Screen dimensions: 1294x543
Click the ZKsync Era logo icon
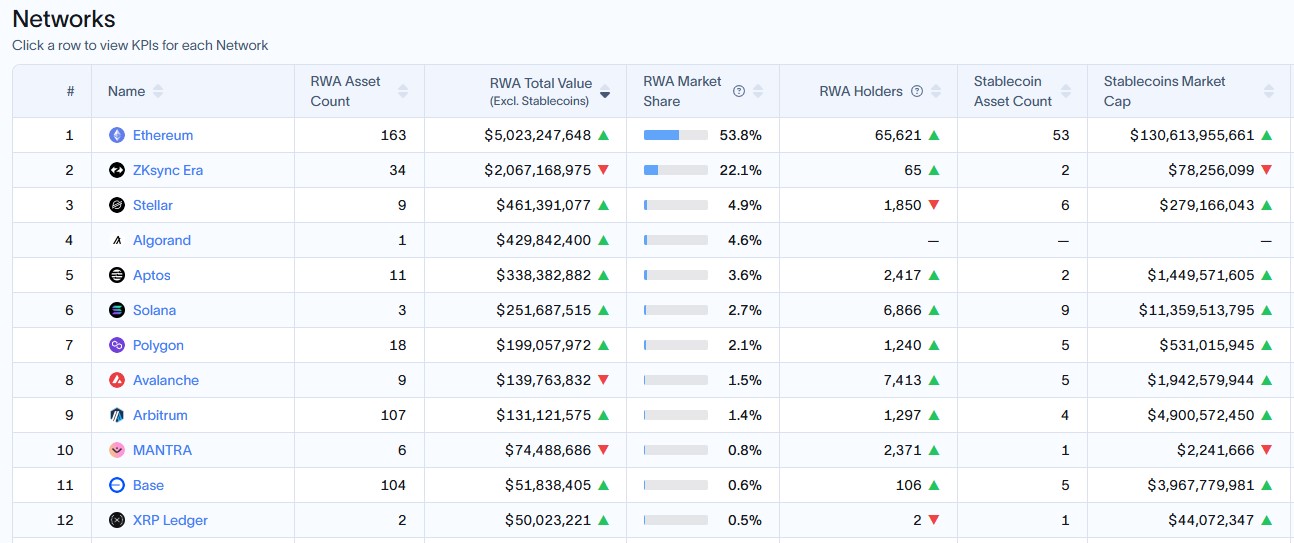click(x=117, y=170)
